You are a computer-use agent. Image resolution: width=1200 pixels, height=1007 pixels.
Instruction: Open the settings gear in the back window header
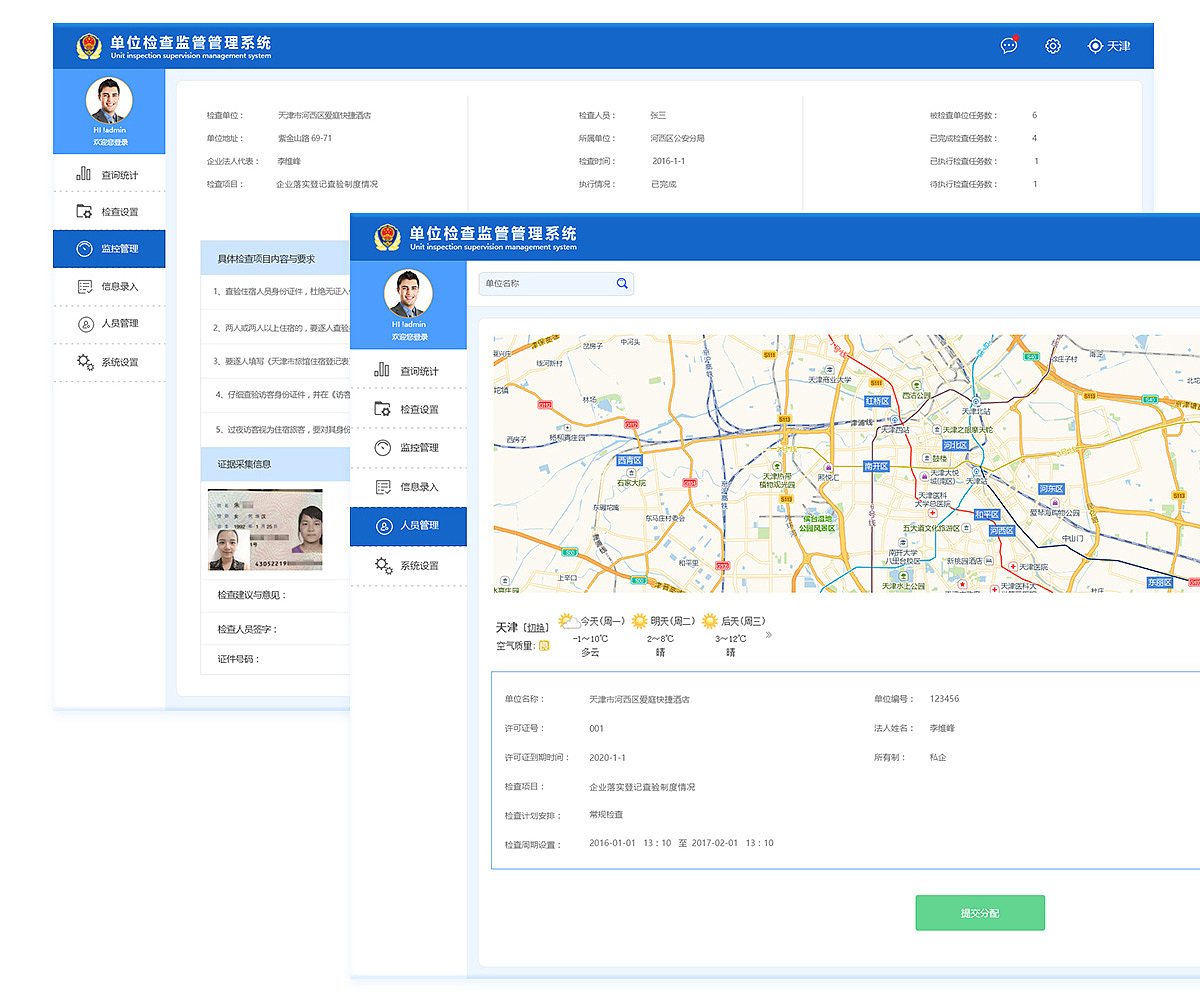pyautogui.click(x=1053, y=46)
